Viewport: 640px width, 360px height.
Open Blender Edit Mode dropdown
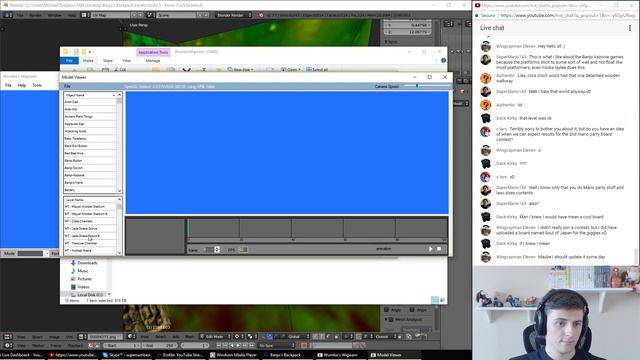tap(216, 337)
